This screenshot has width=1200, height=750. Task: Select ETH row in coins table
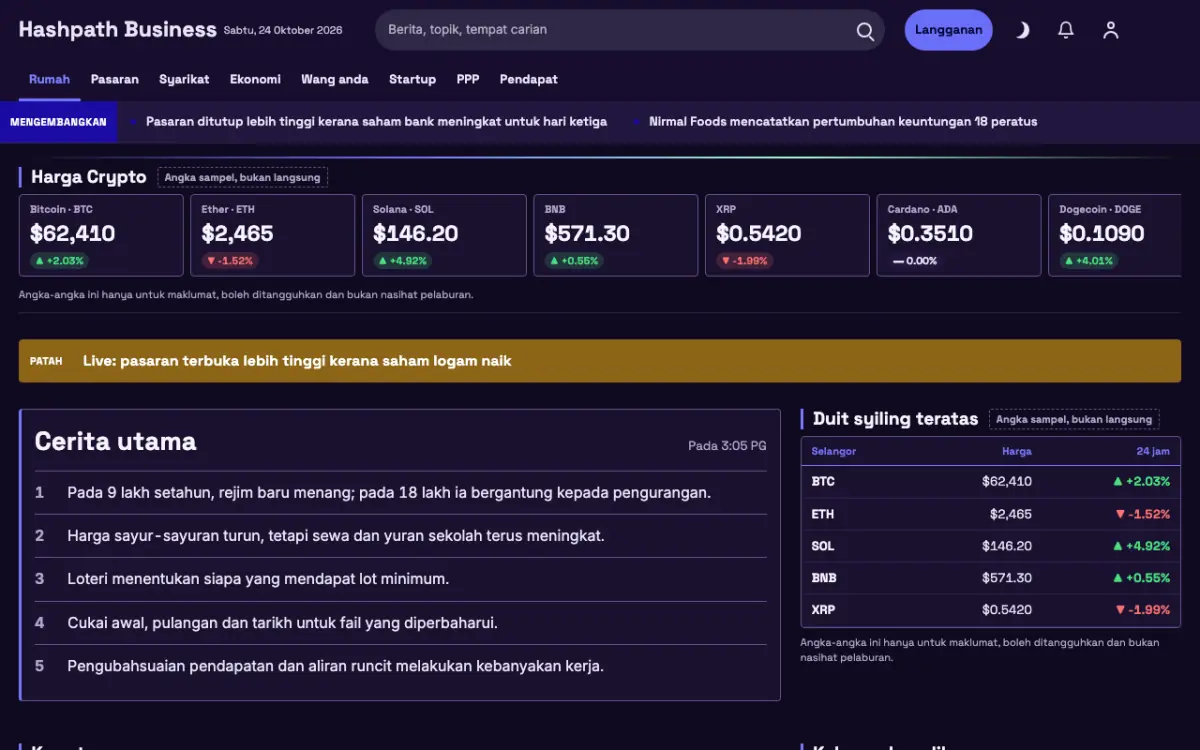991,514
